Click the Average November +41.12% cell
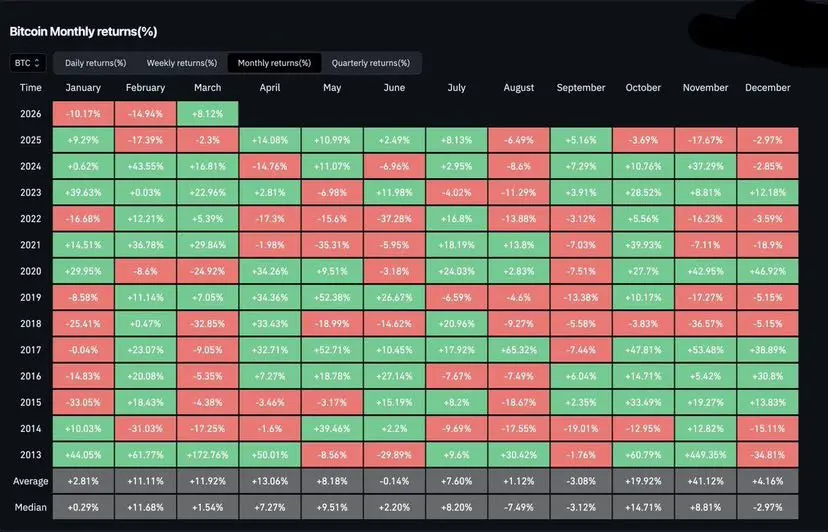Viewport: 828px width, 532px height. pos(705,481)
